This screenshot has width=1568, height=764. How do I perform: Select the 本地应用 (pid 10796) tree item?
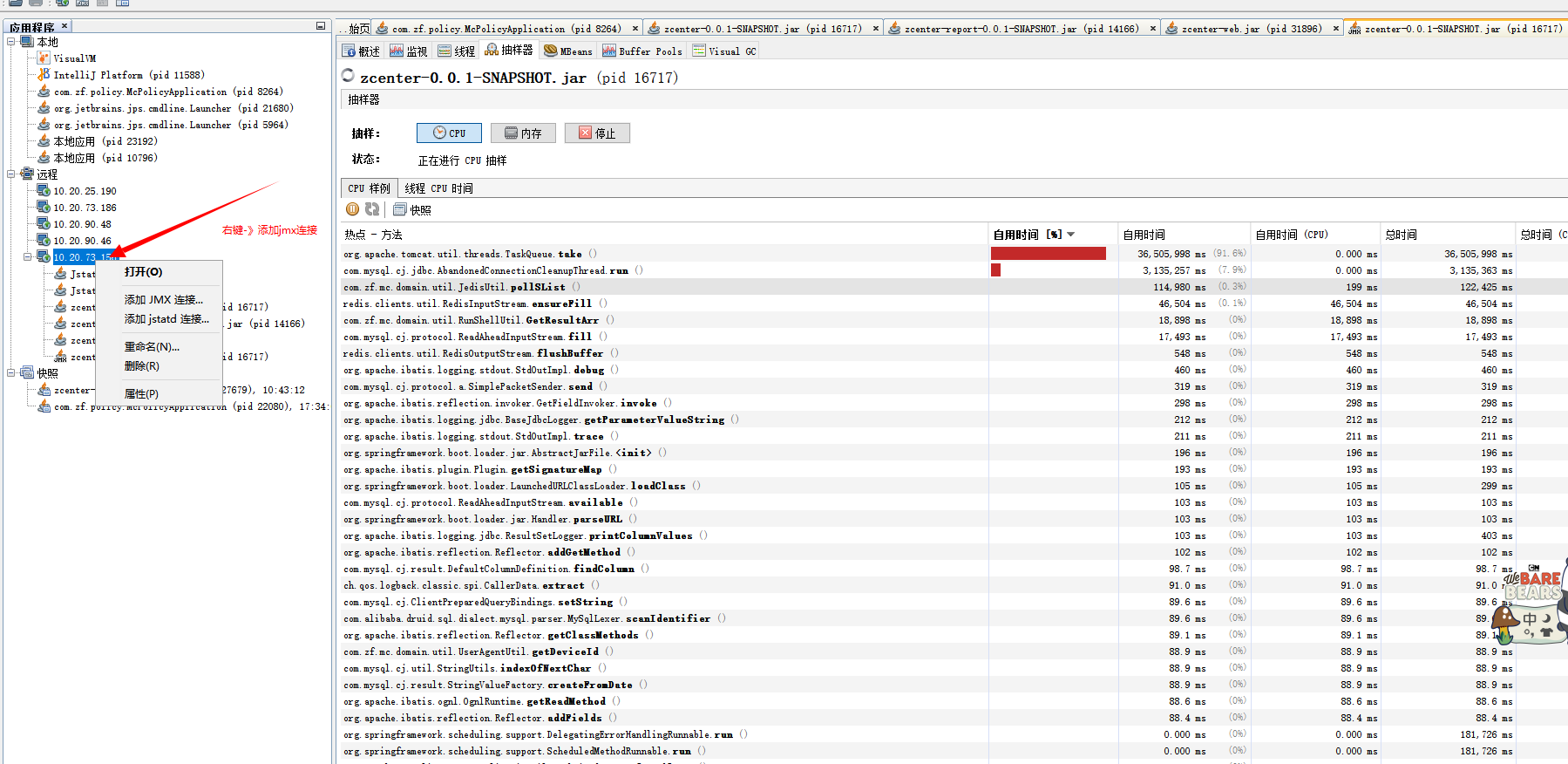(98, 158)
